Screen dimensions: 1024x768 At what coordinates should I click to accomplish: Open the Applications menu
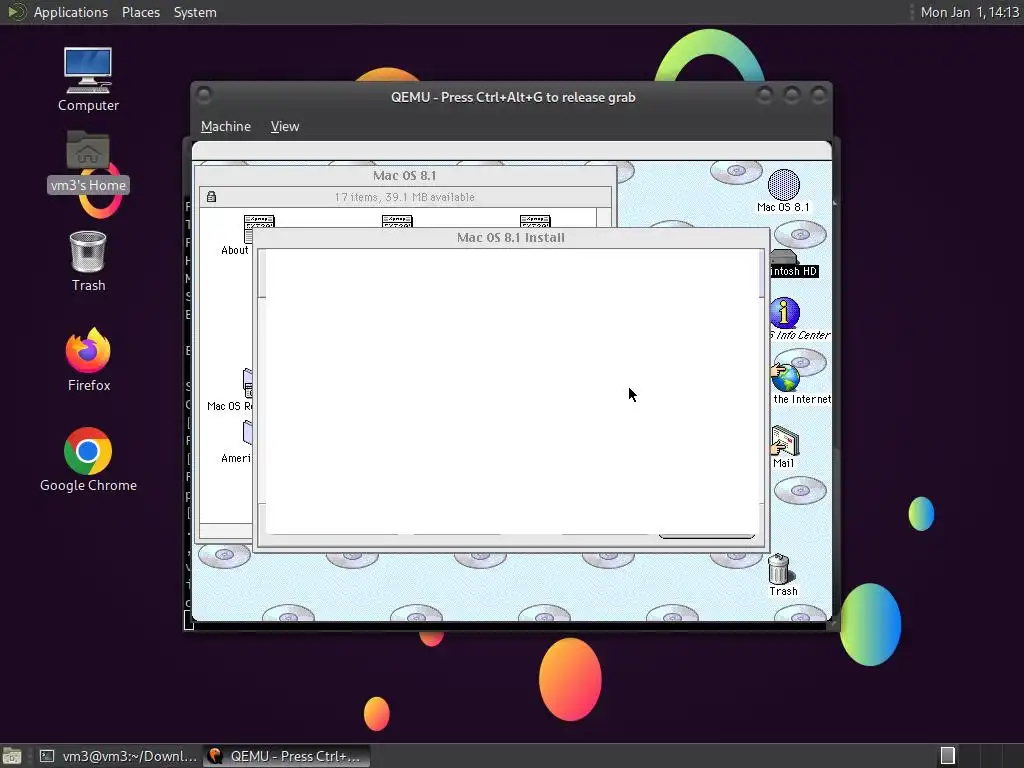71,12
